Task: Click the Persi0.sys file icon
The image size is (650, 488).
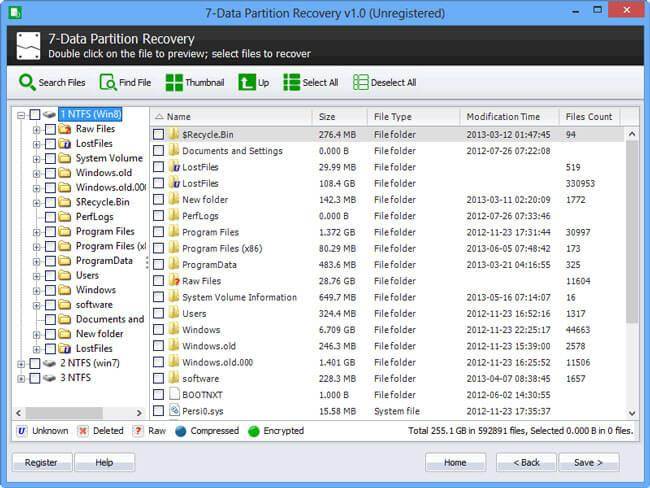Action: coord(173,411)
